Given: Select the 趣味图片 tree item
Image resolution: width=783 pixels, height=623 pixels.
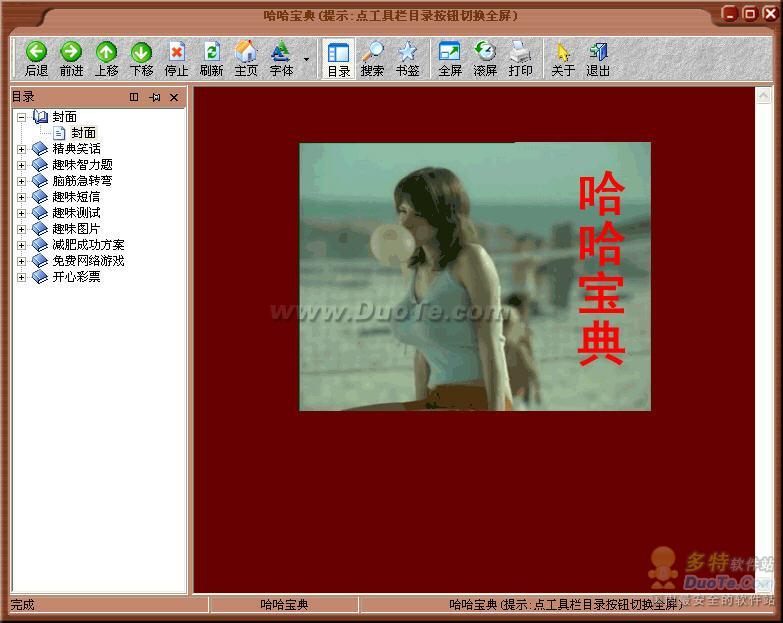Looking at the screenshot, I should coord(76,229).
